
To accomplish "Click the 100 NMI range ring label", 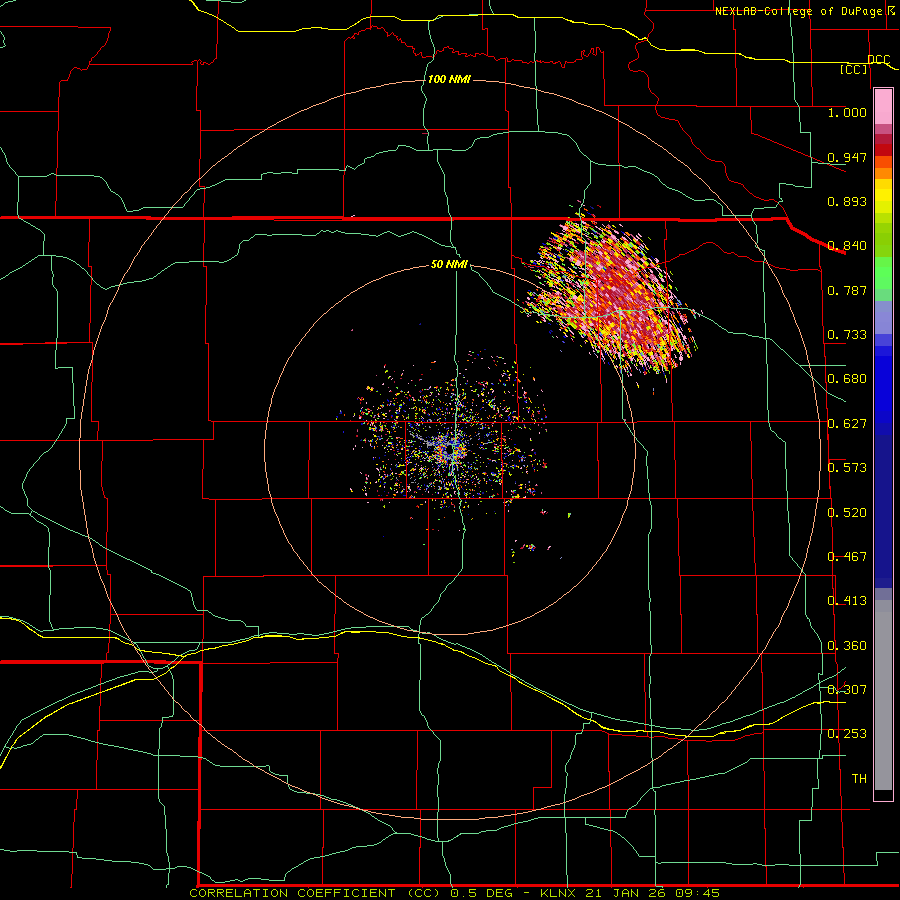I will pos(449,79).
